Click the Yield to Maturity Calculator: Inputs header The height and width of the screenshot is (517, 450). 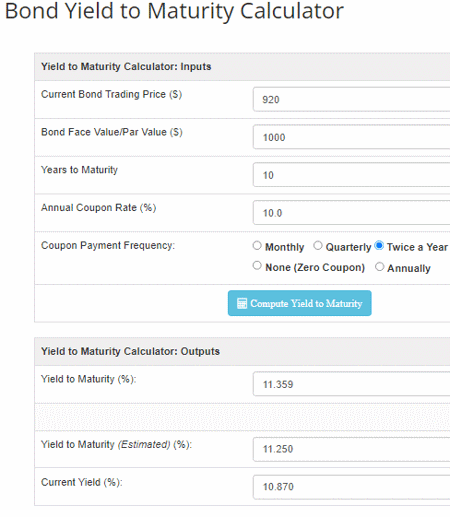click(x=126, y=66)
